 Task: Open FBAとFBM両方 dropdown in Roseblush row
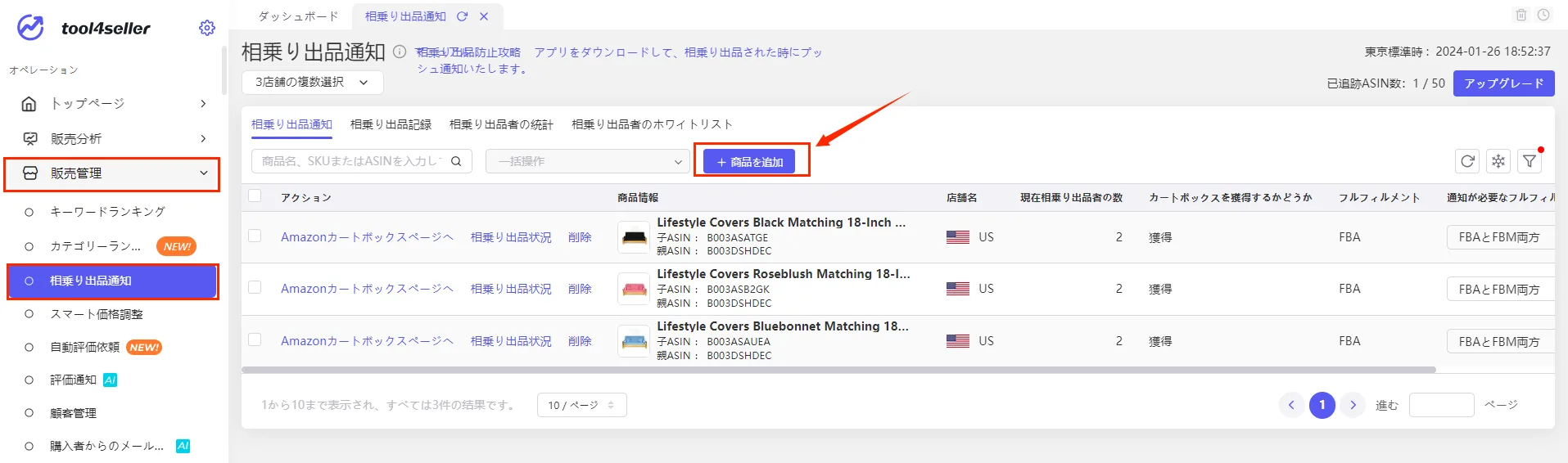click(1500, 289)
